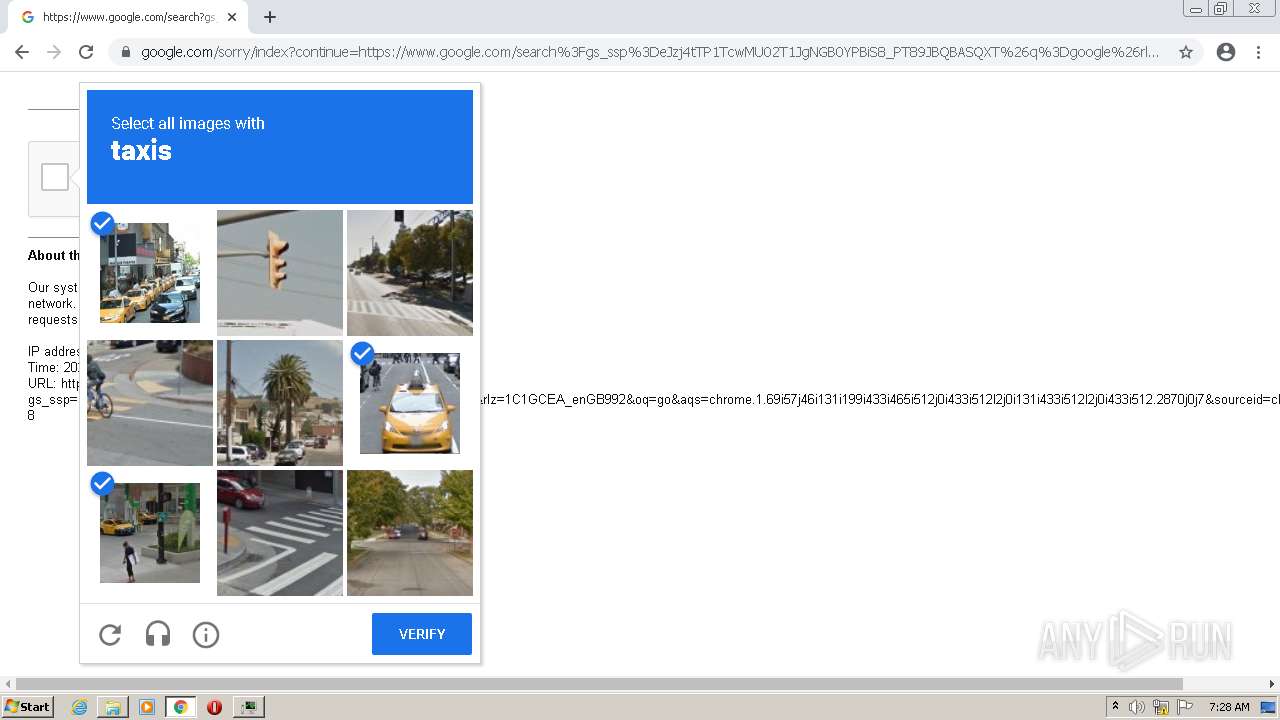Open the volume control in tray
Viewport: 1280px width, 720px height.
(1136, 707)
